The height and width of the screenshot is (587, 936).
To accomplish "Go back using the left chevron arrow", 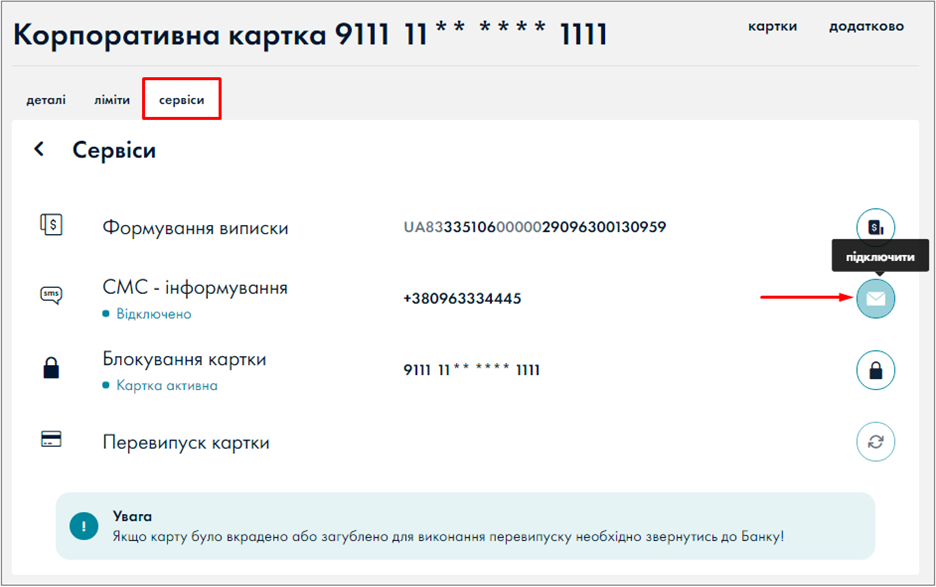I will click(x=39, y=150).
